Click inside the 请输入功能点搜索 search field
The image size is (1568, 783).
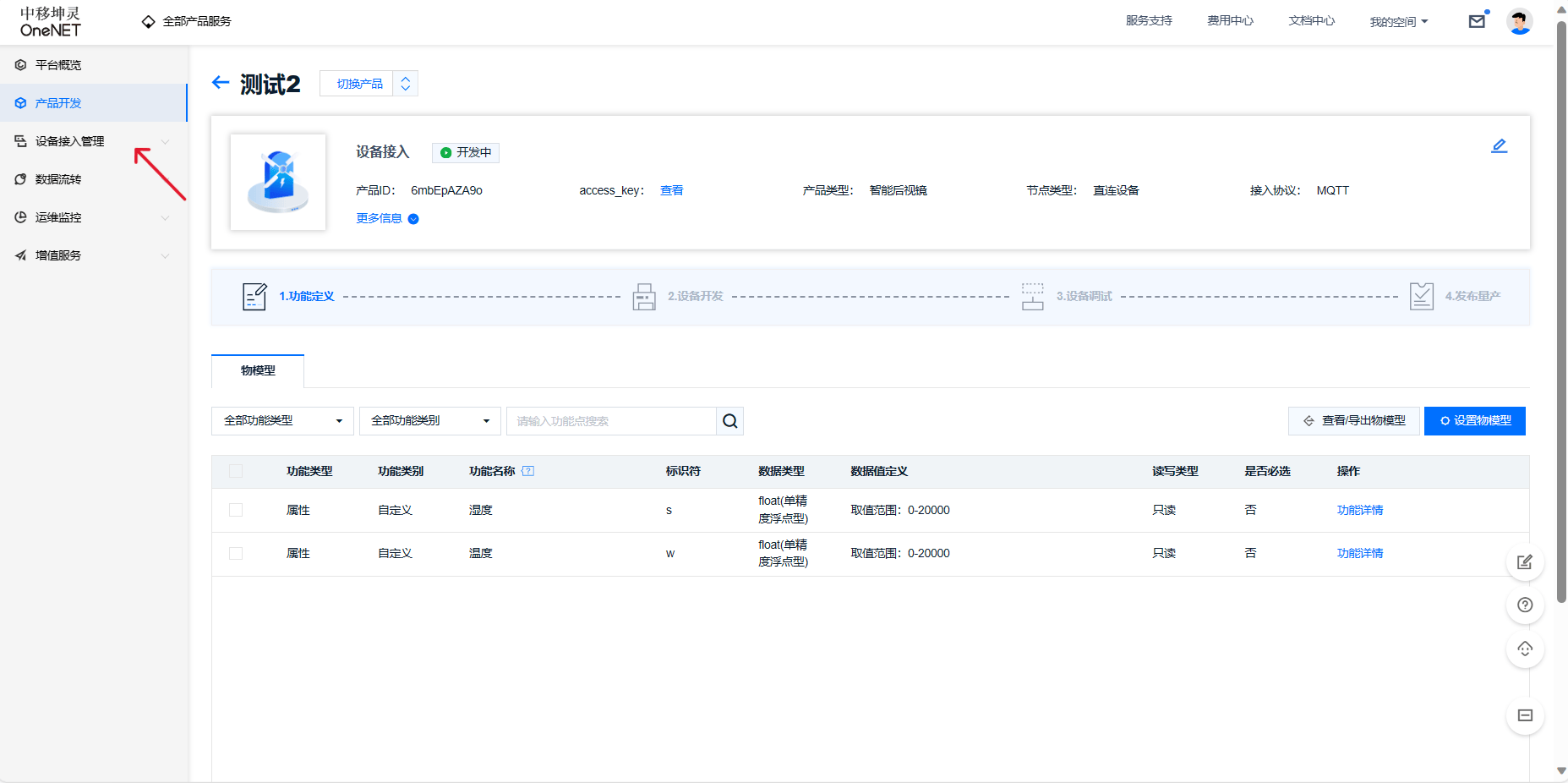tap(609, 420)
